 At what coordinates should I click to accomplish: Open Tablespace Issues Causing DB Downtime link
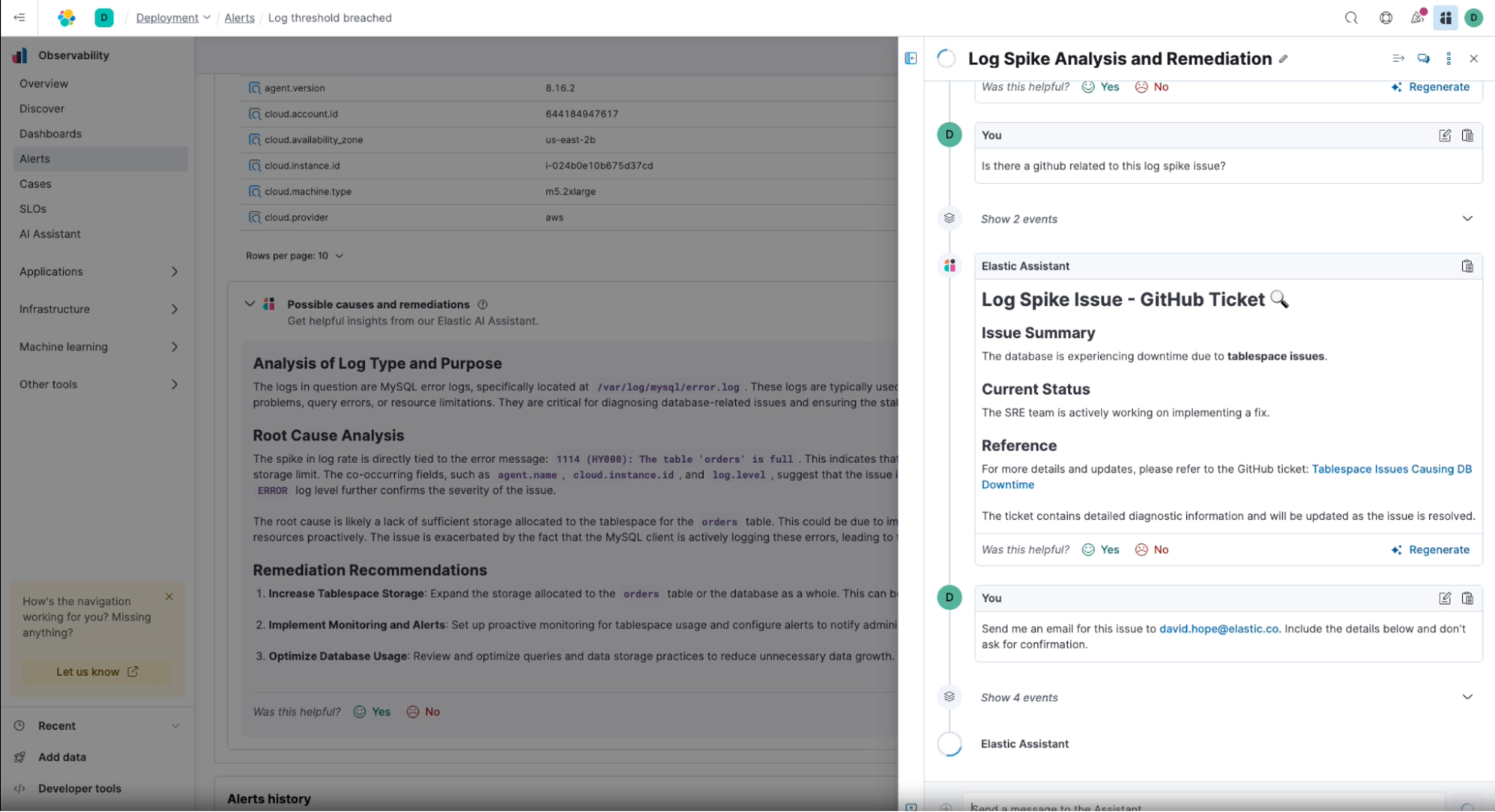pyautogui.click(x=1391, y=469)
